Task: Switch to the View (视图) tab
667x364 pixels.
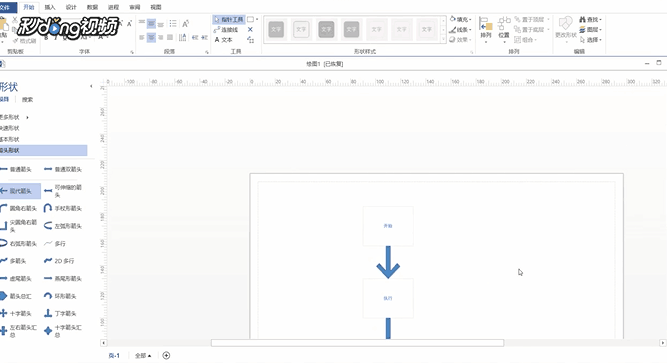Action: pyautogui.click(x=156, y=7)
